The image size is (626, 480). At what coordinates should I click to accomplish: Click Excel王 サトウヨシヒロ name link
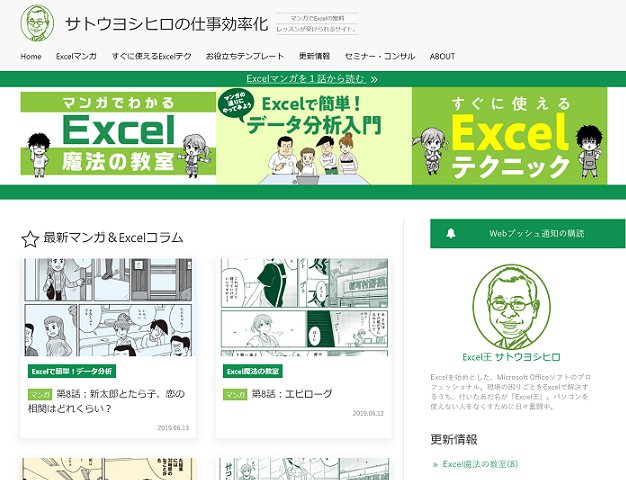(x=511, y=357)
